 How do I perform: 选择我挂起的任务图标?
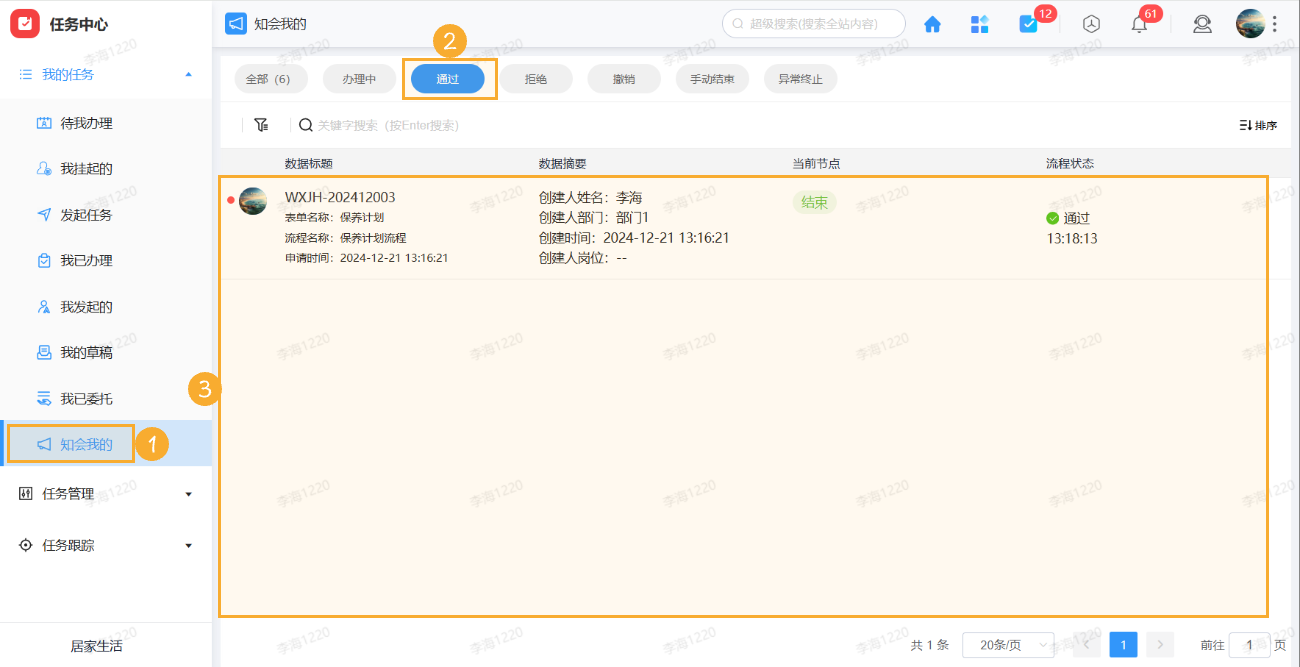click(x=43, y=168)
